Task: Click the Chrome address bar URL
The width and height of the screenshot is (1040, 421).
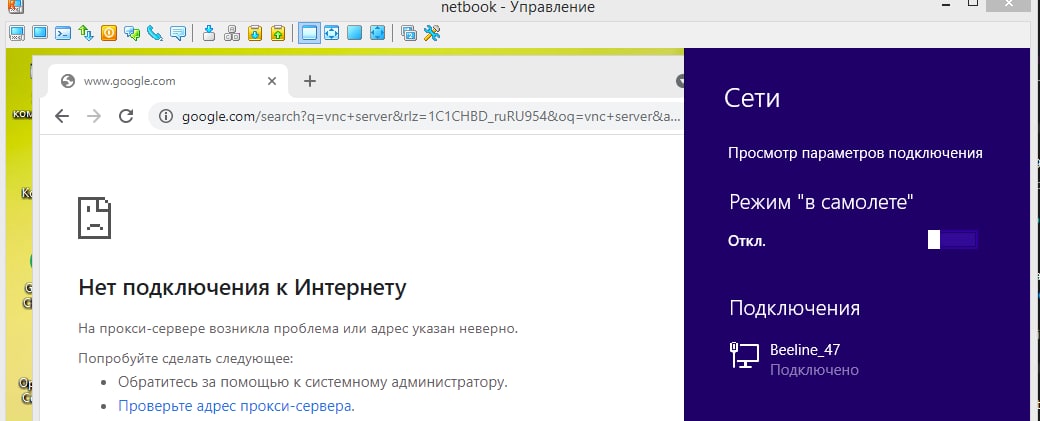Action: click(431, 117)
